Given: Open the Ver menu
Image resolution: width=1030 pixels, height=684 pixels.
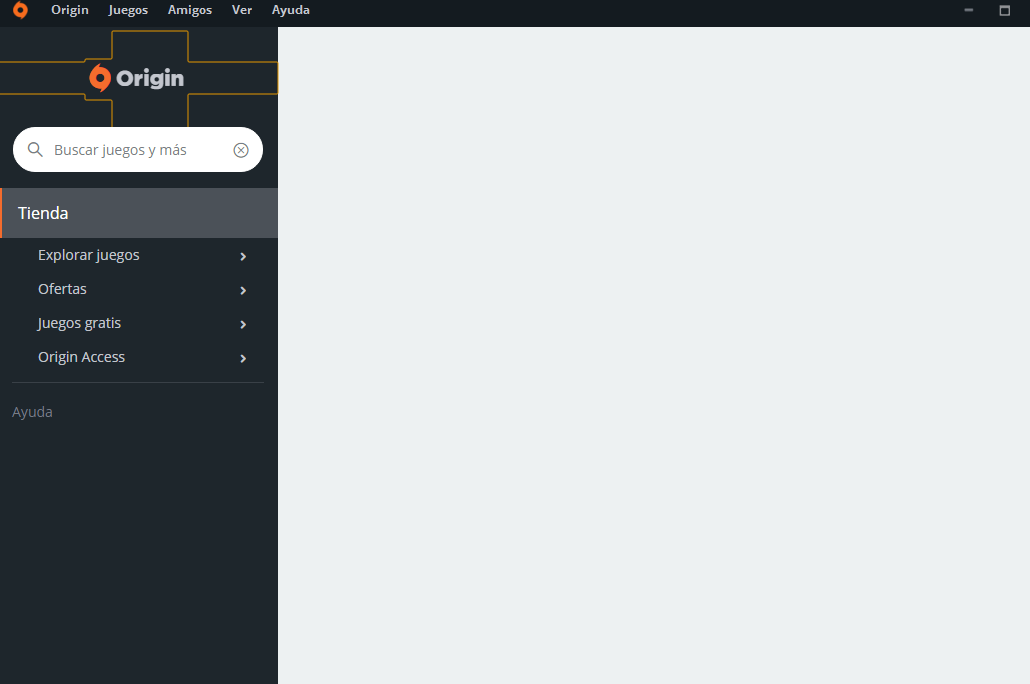Looking at the screenshot, I should [x=242, y=10].
